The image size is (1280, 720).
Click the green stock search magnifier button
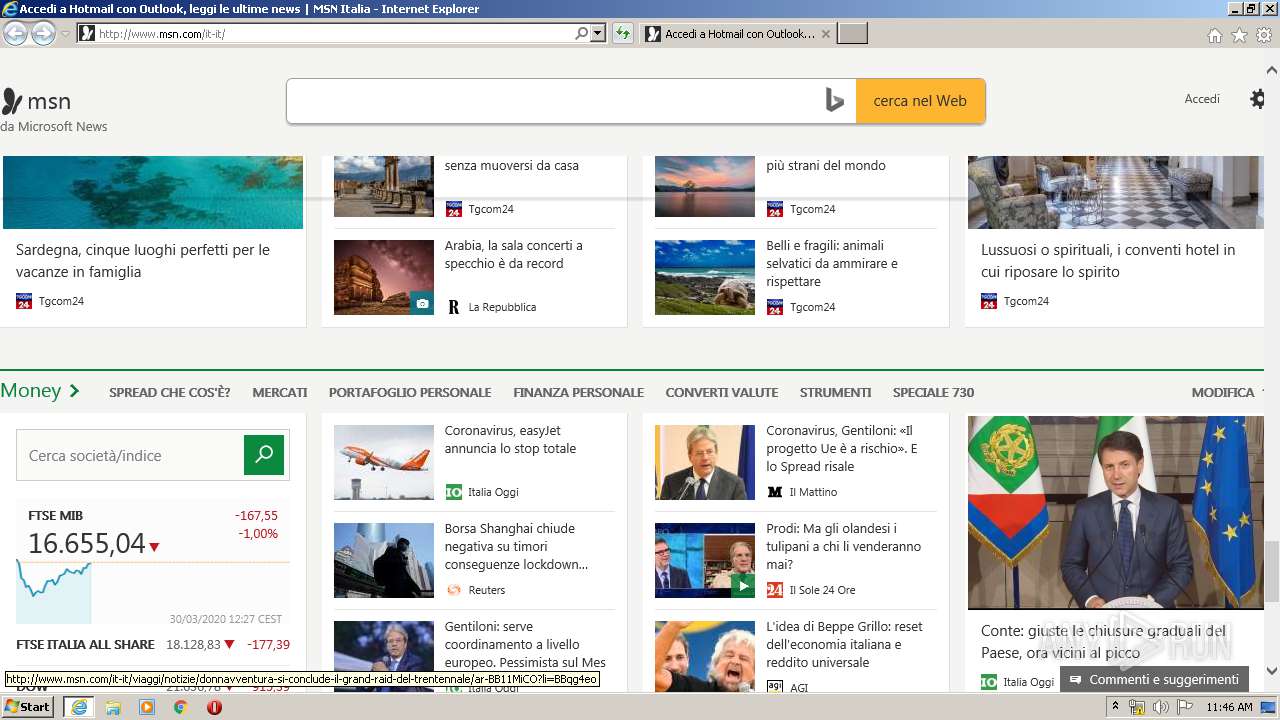pos(264,455)
